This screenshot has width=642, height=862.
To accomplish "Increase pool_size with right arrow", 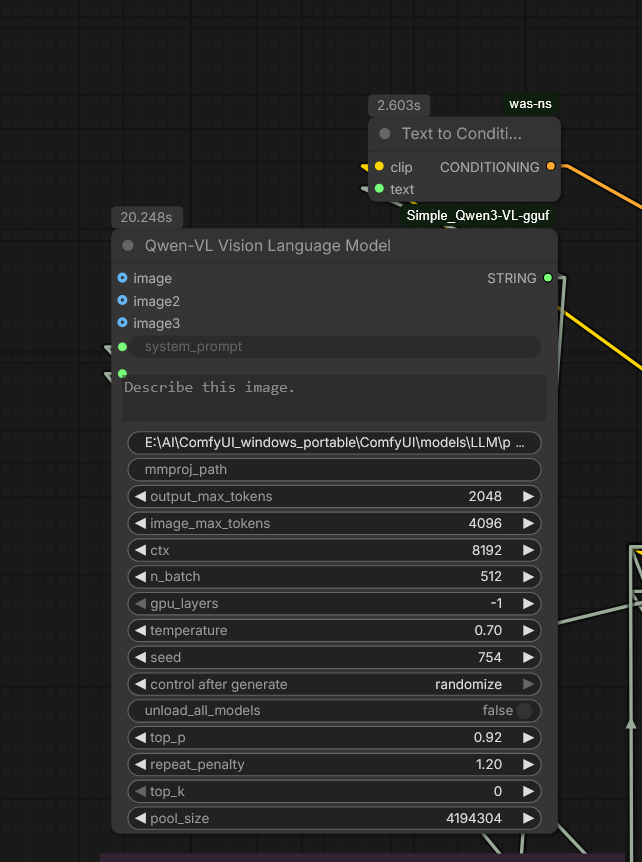I will [x=528, y=819].
